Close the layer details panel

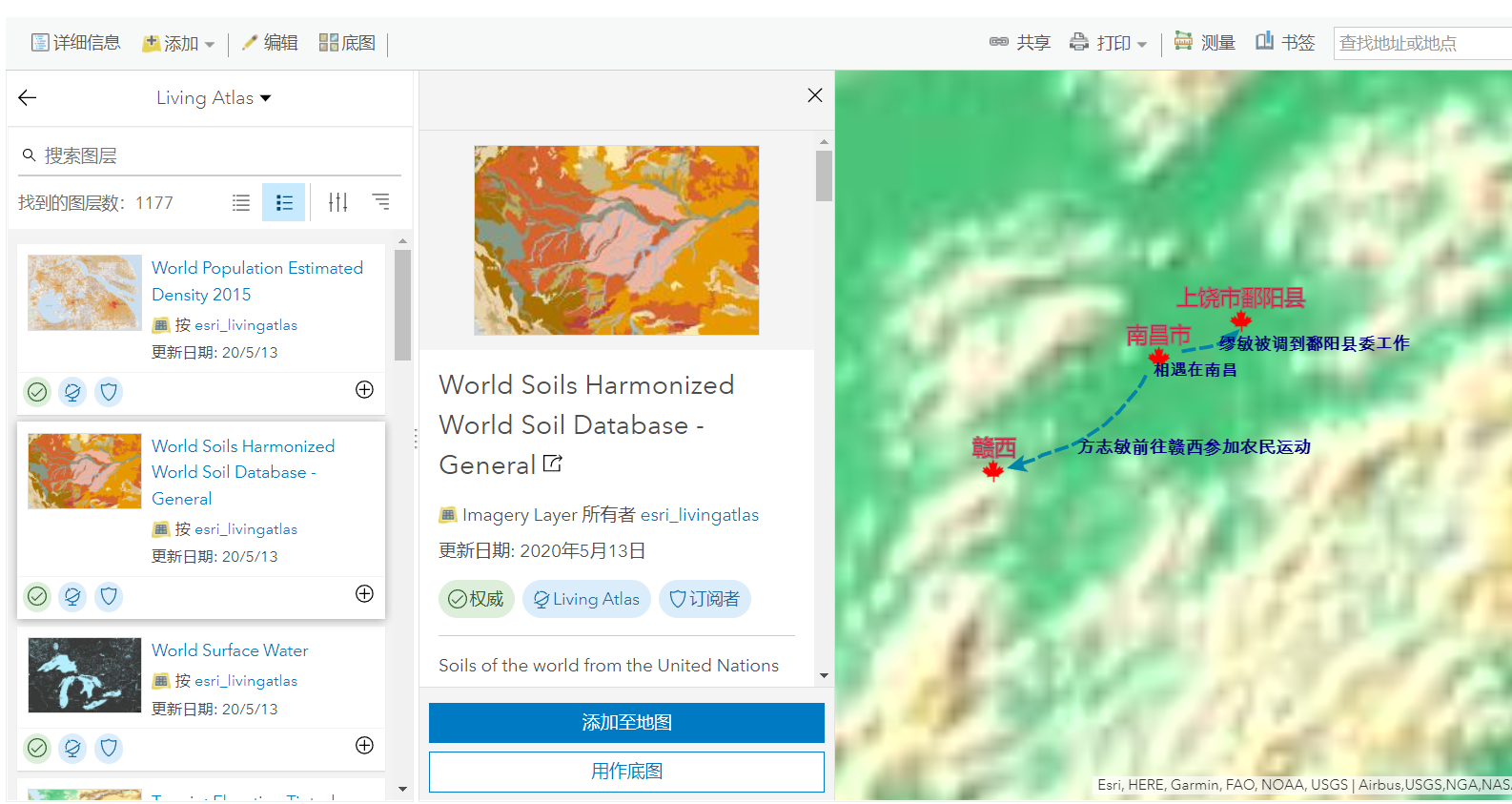(815, 95)
